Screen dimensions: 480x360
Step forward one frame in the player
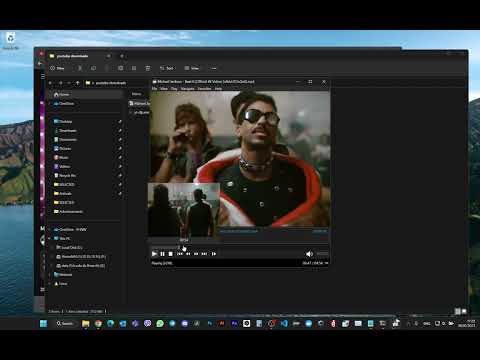(214, 254)
